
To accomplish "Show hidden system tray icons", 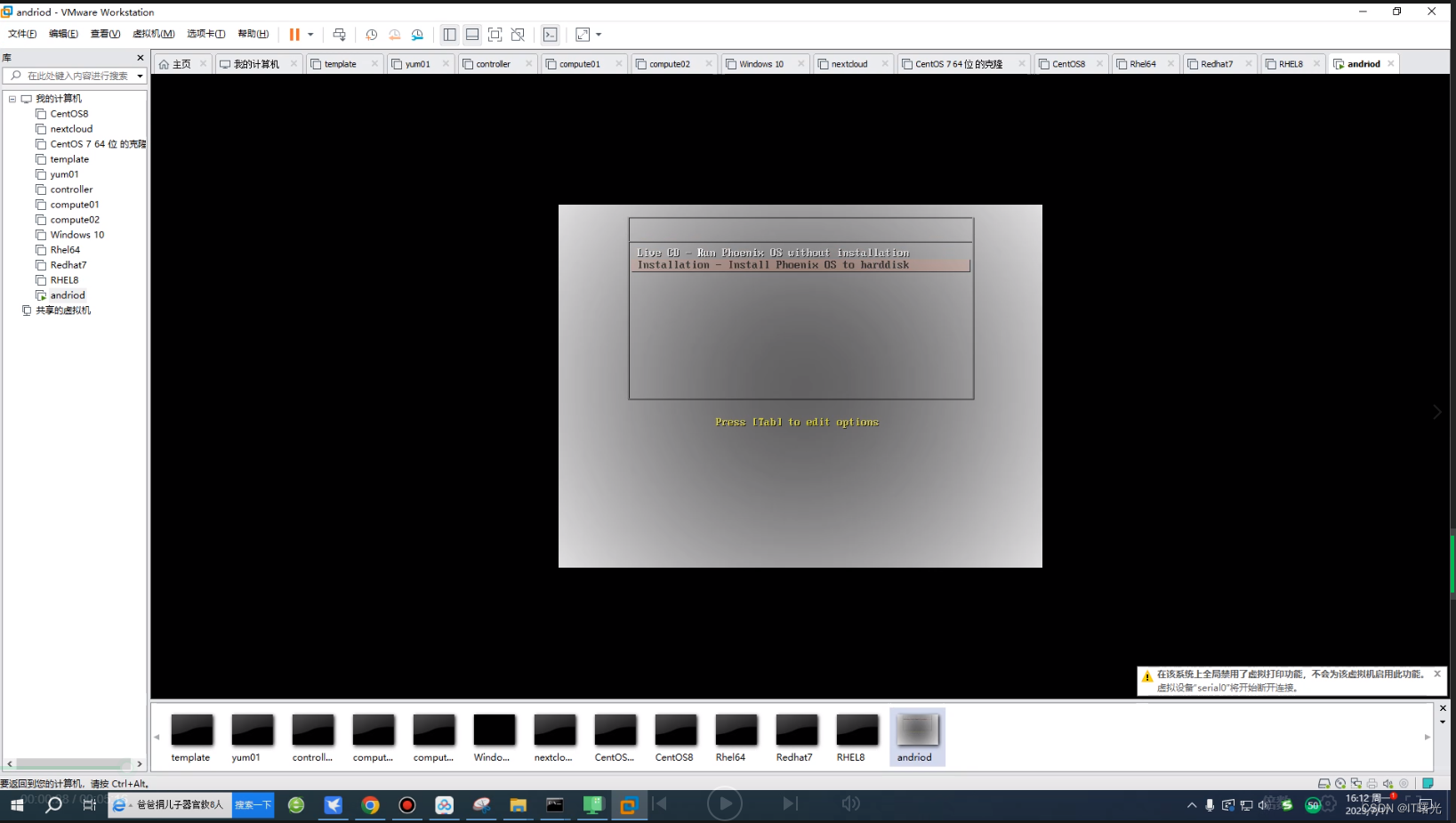I will coord(1192,805).
